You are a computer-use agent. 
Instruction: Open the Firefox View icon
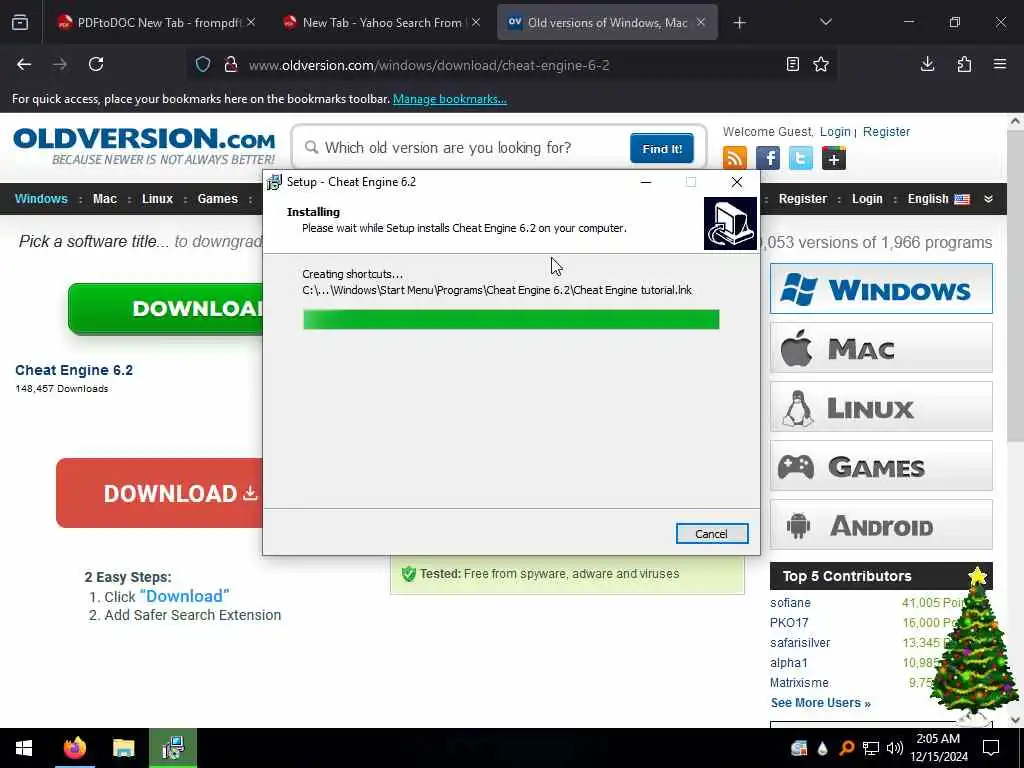point(20,22)
